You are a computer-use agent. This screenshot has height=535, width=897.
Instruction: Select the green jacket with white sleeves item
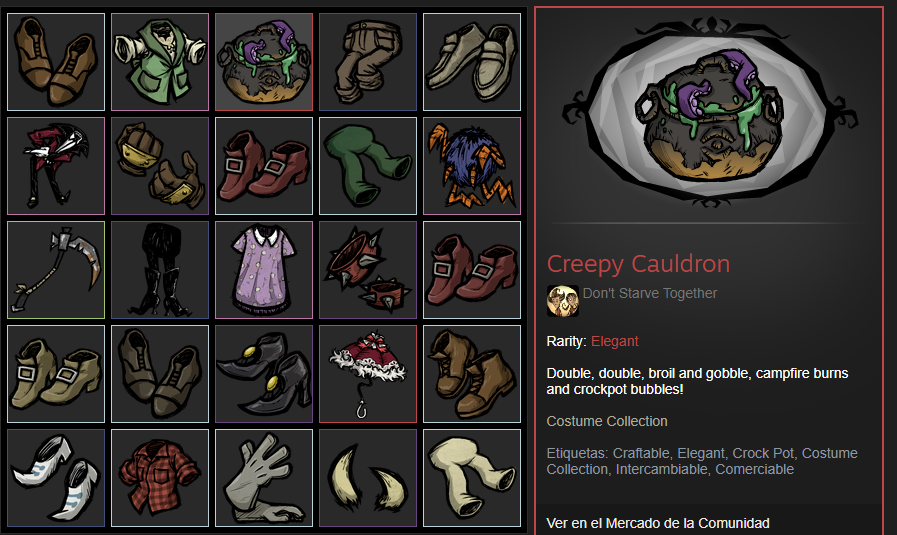click(160, 62)
